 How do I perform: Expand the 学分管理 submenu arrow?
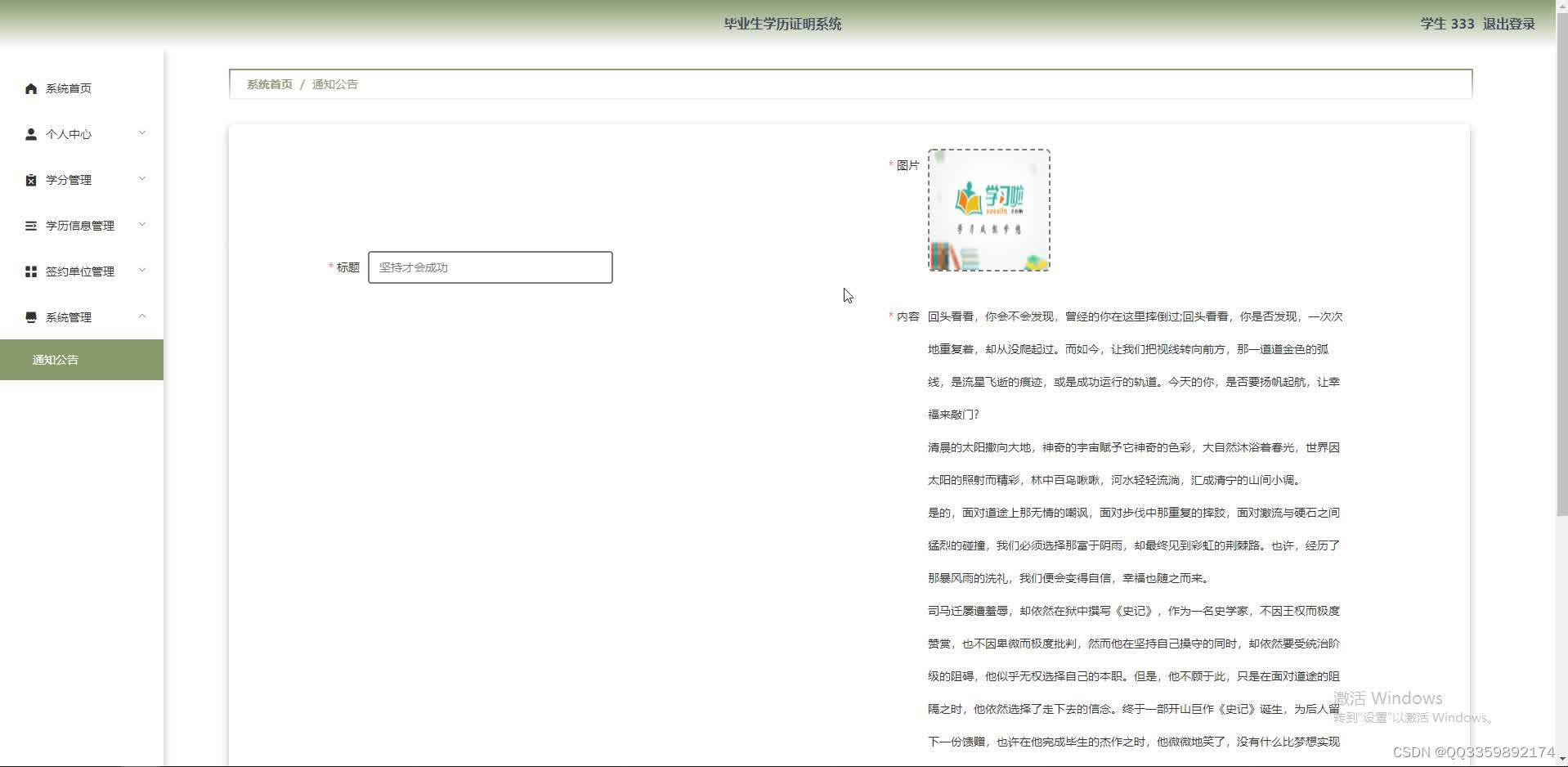142,179
